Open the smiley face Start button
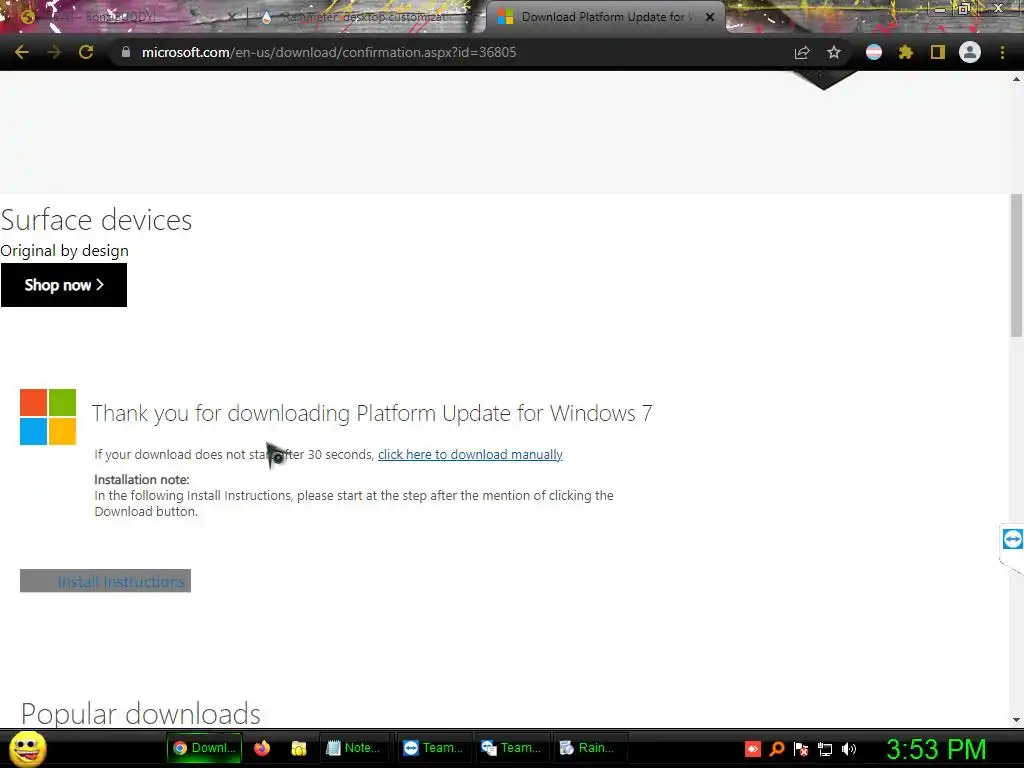This screenshot has height=768, width=1024. [27, 748]
